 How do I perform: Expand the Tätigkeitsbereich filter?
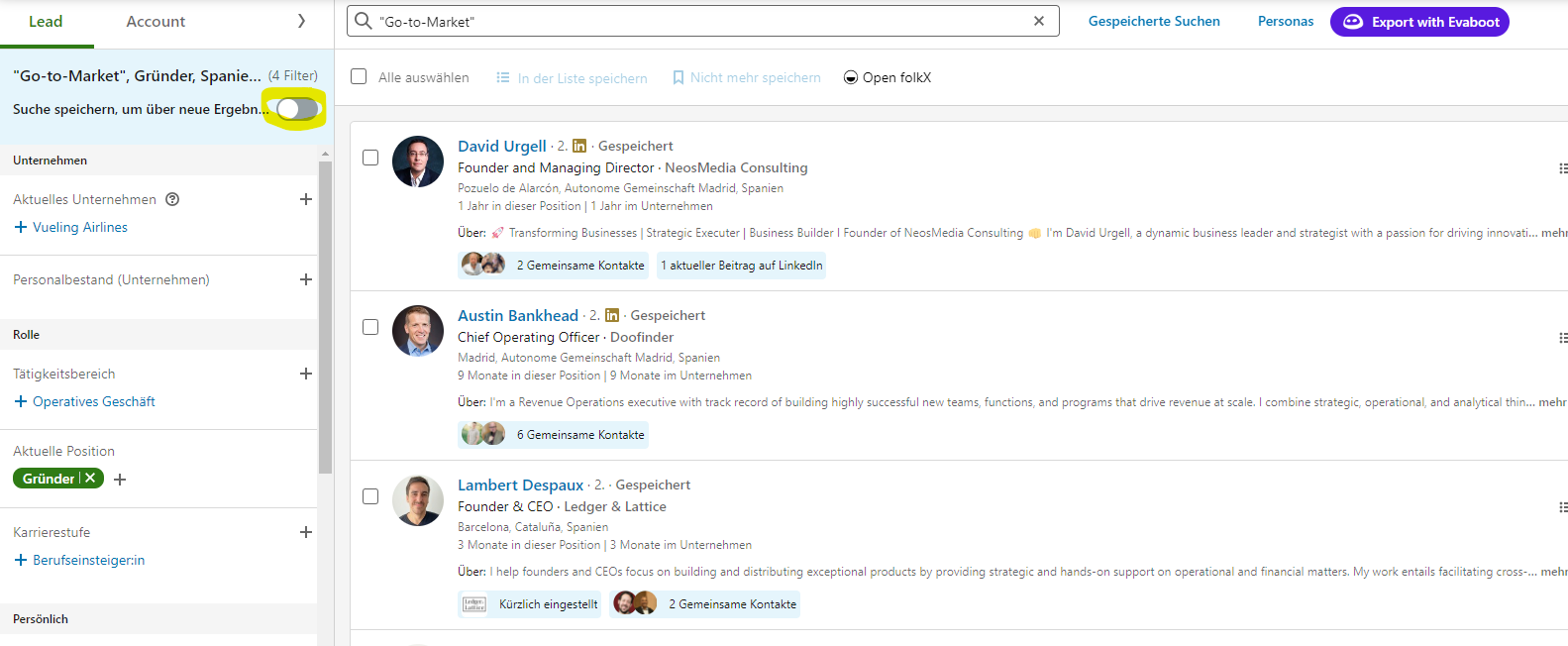[306, 374]
